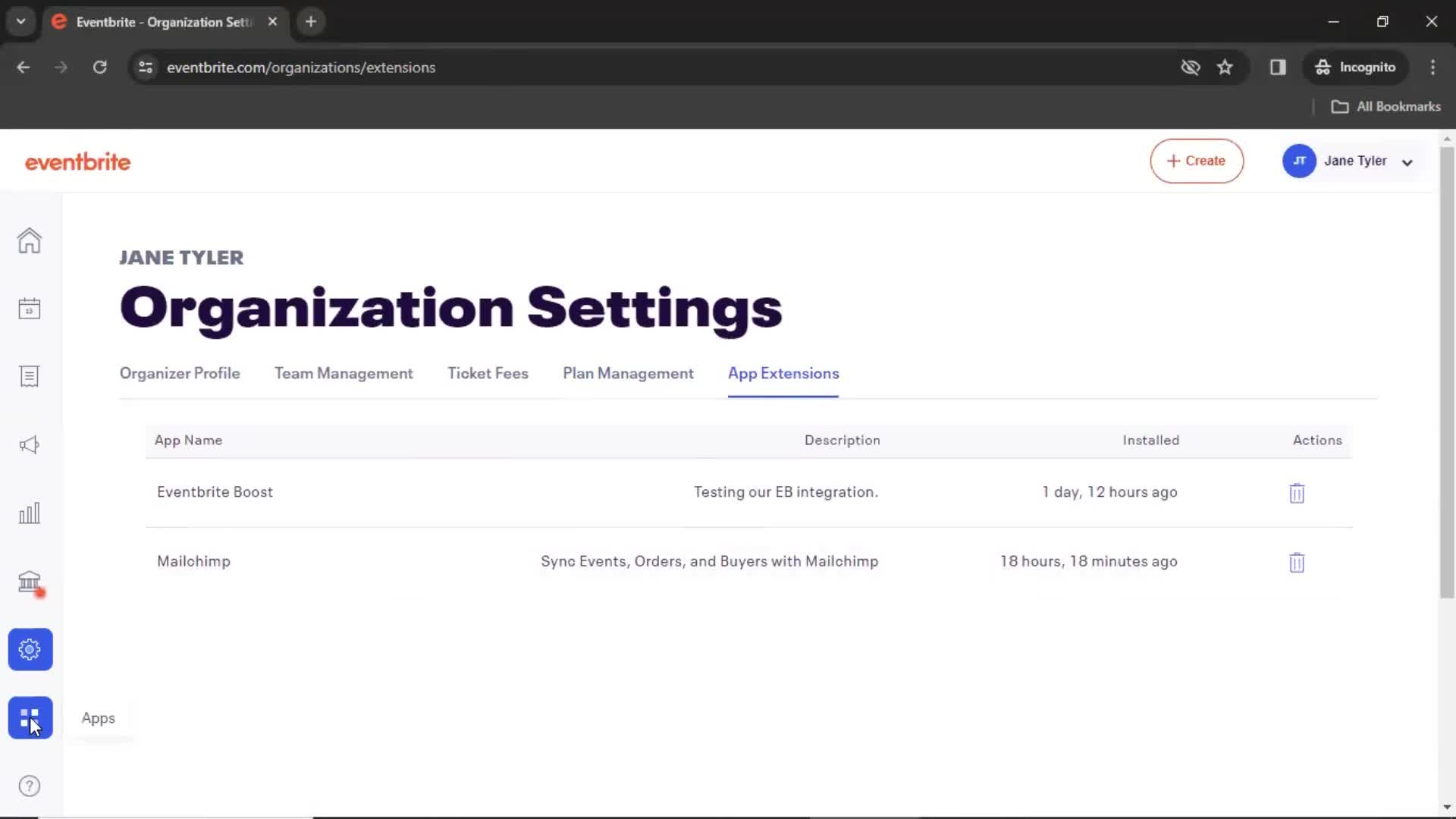Click the site information icon in address bar
The image size is (1456, 819).
[146, 67]
